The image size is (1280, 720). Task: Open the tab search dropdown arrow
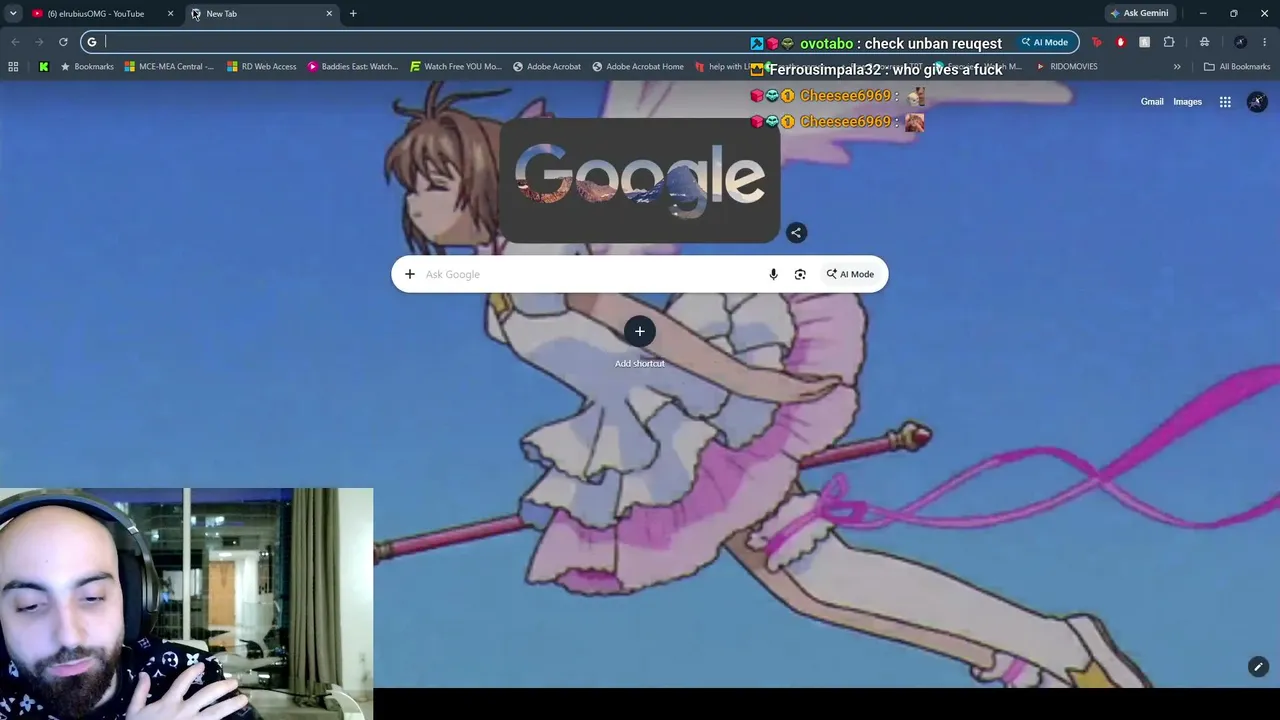click(13, 14)
